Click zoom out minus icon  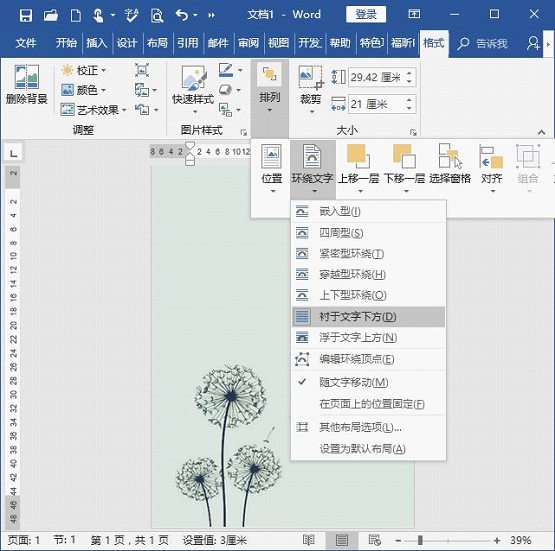pos(398,540)
